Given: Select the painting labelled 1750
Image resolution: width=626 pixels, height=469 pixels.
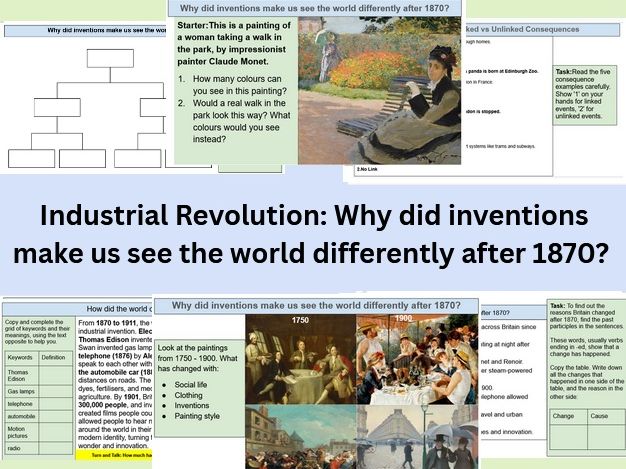Looking at the screenshot, I should [300, 359].
